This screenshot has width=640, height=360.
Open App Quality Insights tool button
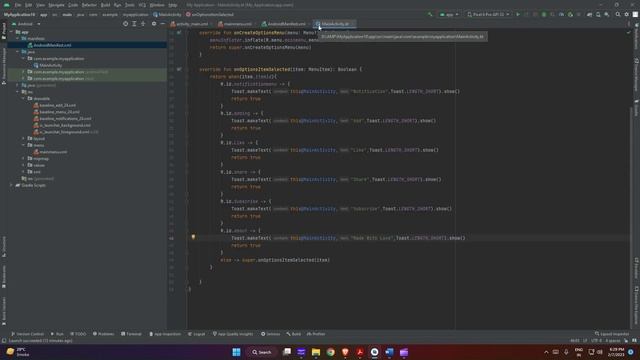(x=233, y=334)
